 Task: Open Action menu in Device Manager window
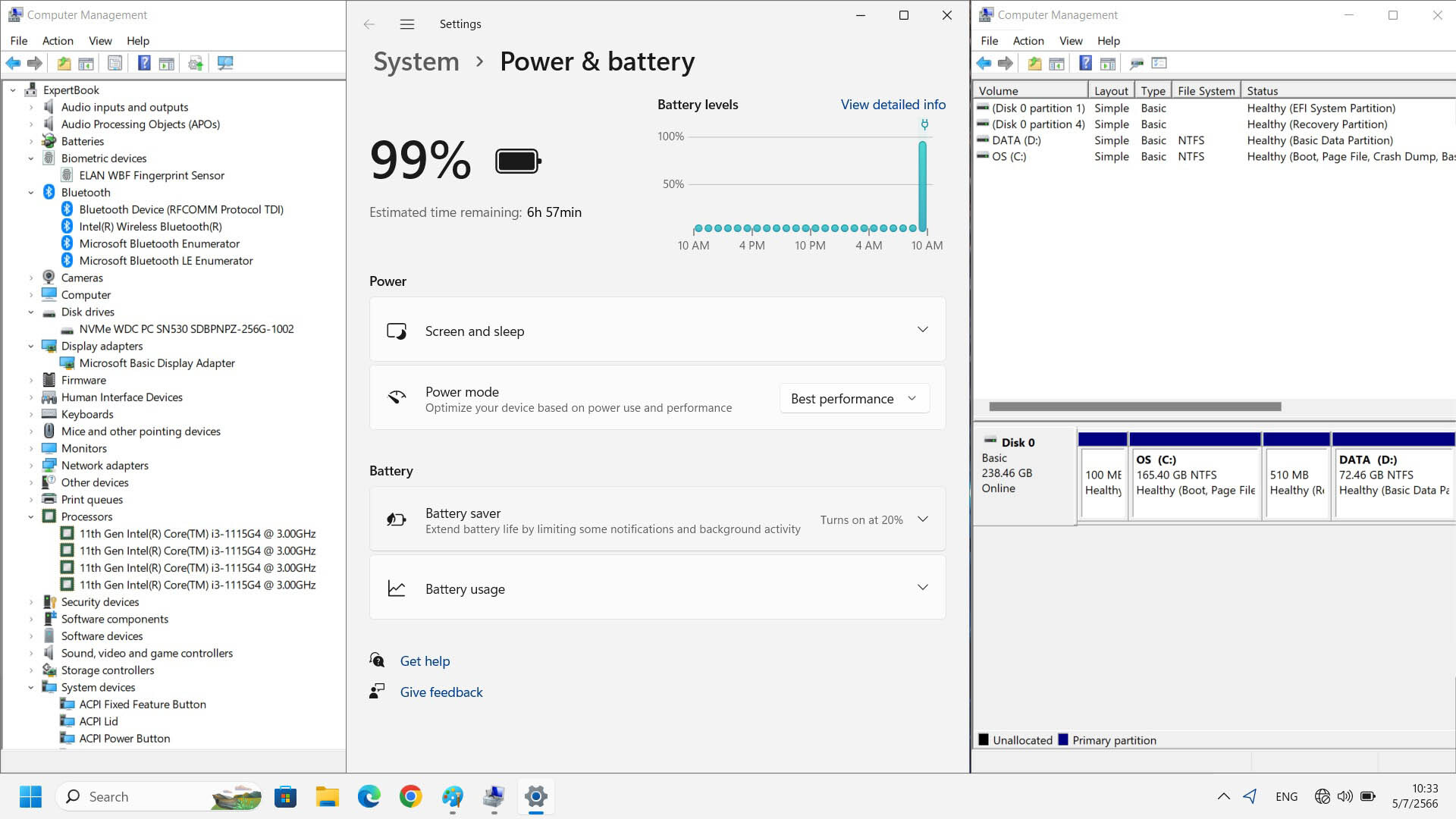58,41
